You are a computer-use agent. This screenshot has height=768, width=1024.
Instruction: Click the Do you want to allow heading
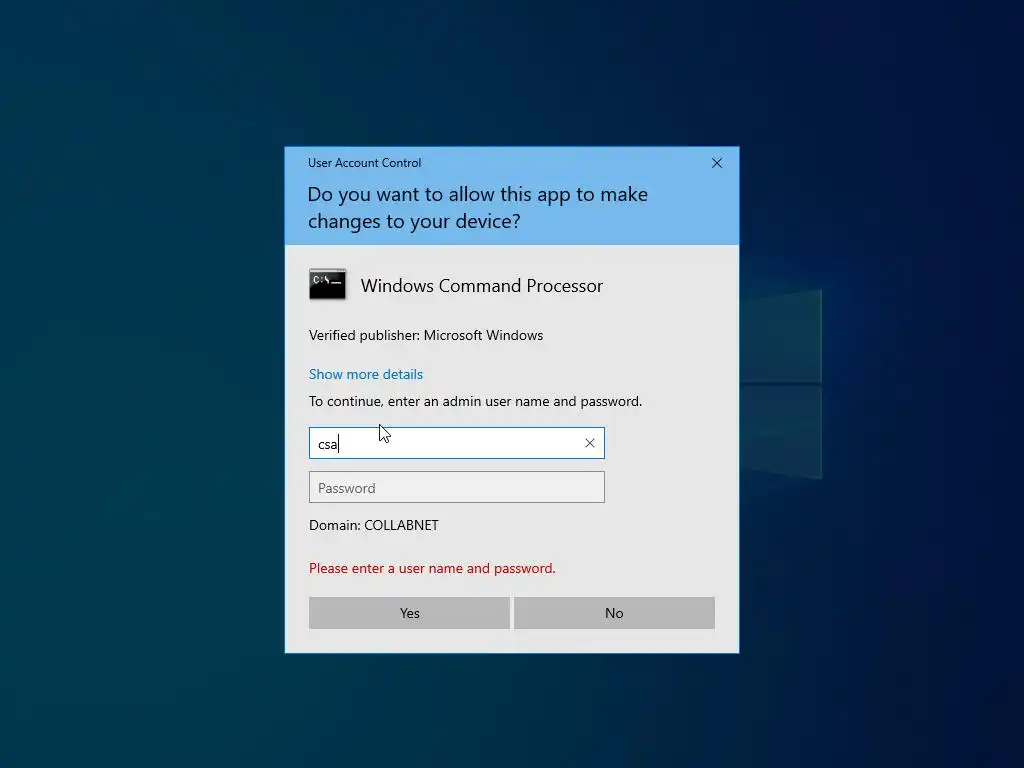tap(477, 207)
